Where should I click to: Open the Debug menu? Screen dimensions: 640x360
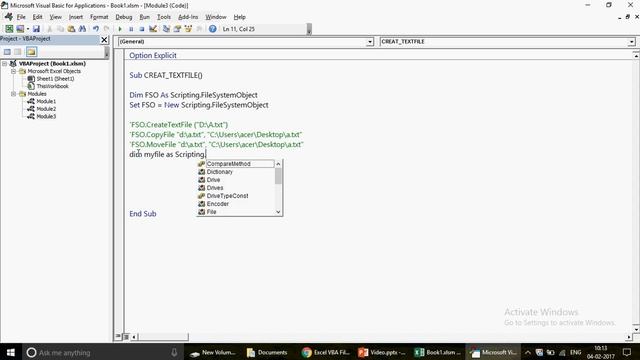tap(124, 17)
